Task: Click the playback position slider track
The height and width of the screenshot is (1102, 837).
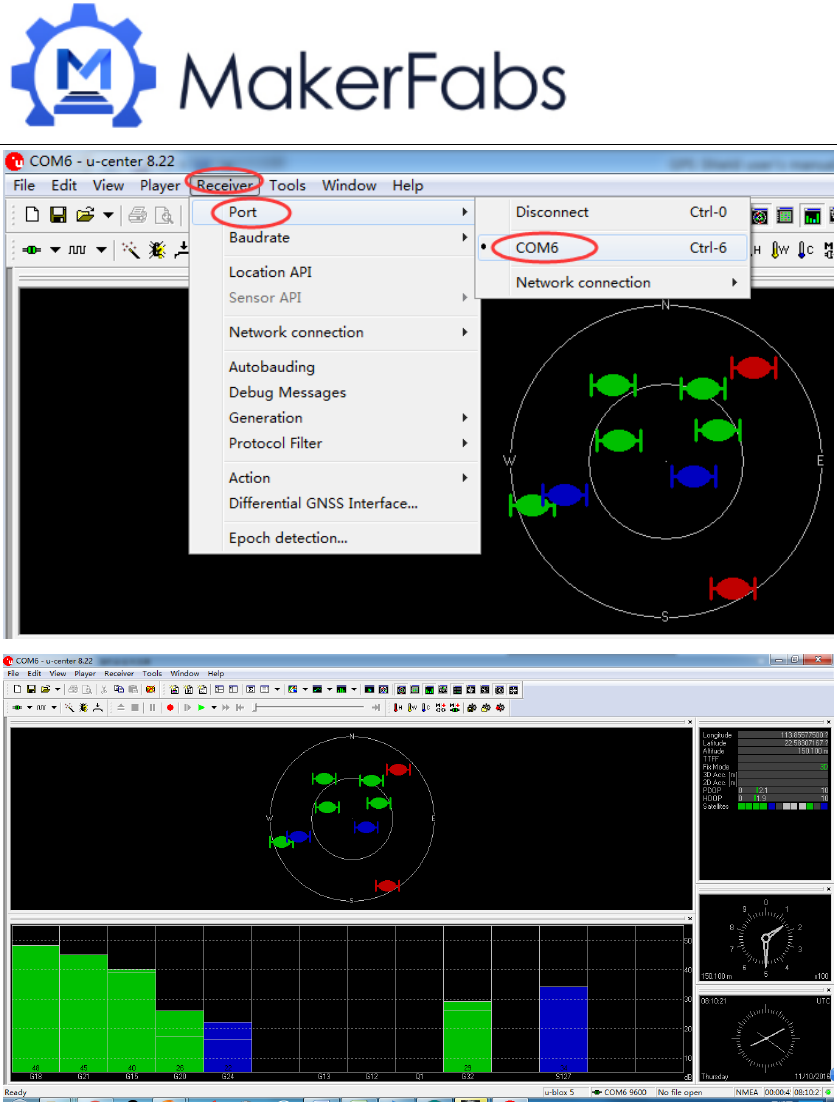Action: (310, 708)
